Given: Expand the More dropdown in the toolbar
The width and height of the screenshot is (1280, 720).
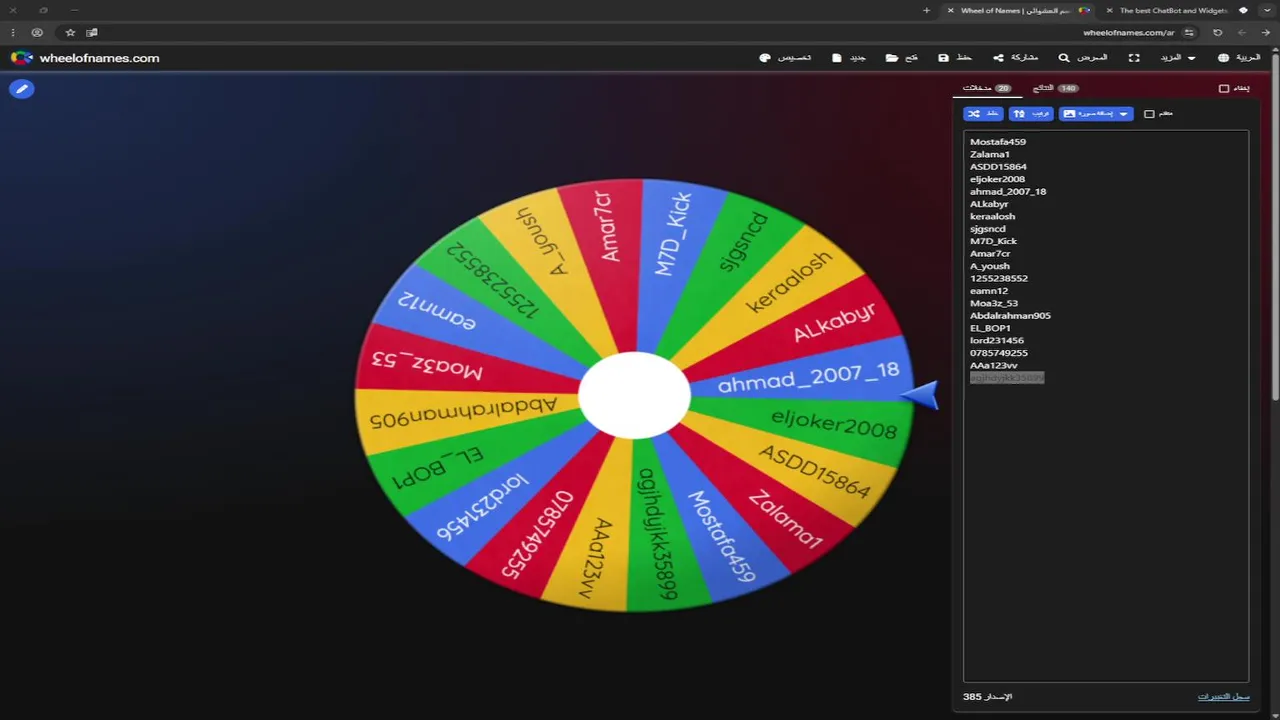Looking at the screenshot, I should point(1177,58).
